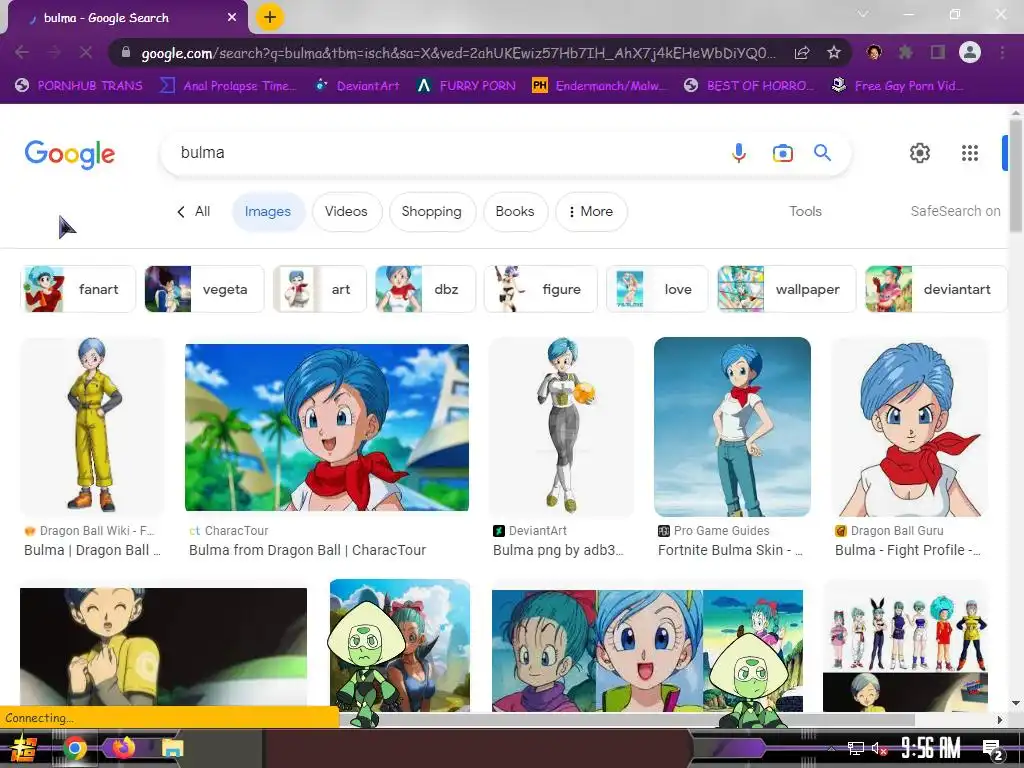Click the muted volume tray icon
Viewport: 1024px width, 768px height.
pos(879,748)
